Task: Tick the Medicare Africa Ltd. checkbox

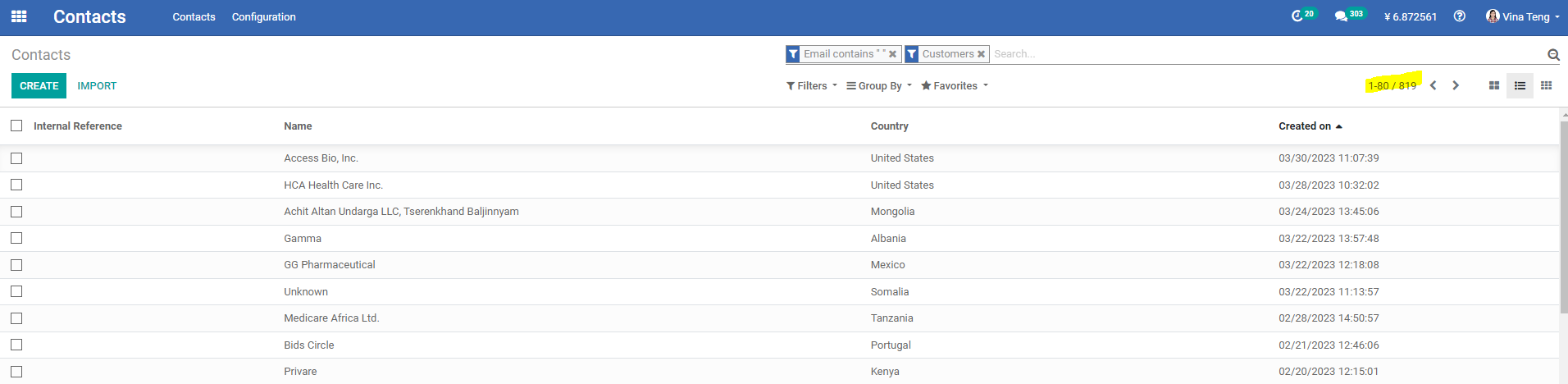Action: (x=16, y=318)
